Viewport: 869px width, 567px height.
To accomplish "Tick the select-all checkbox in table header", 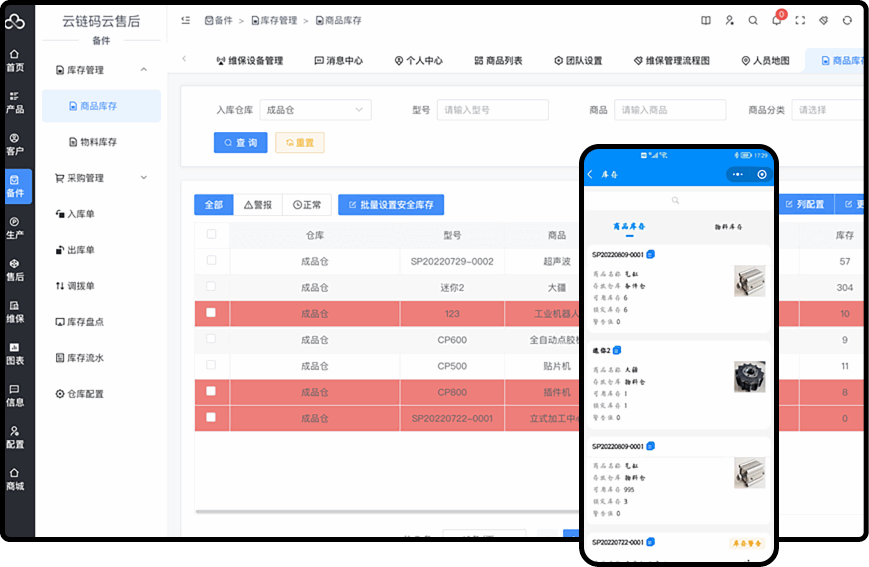I will (211, 235).
